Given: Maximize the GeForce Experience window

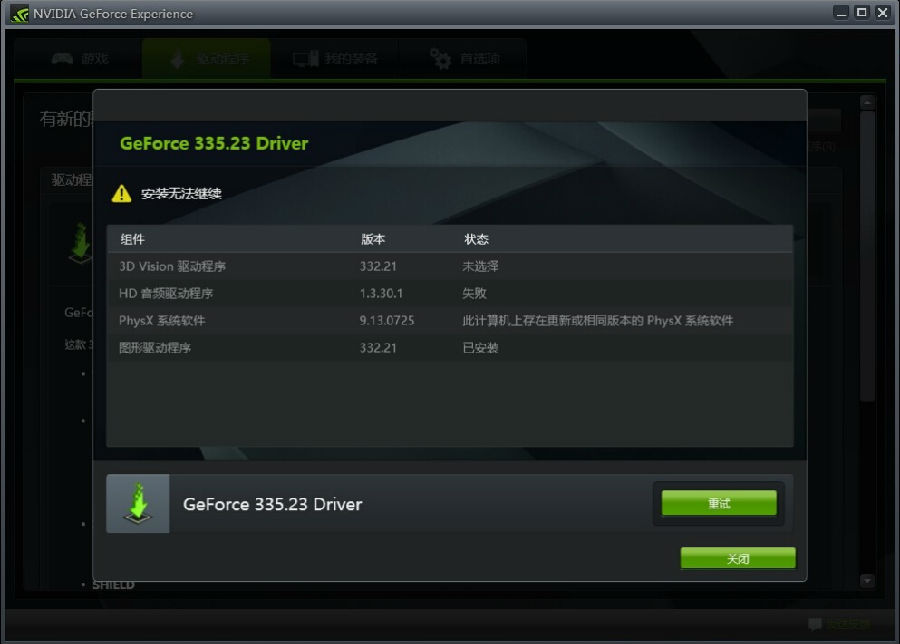Looking at the screenshot, I should coord(861,13).
